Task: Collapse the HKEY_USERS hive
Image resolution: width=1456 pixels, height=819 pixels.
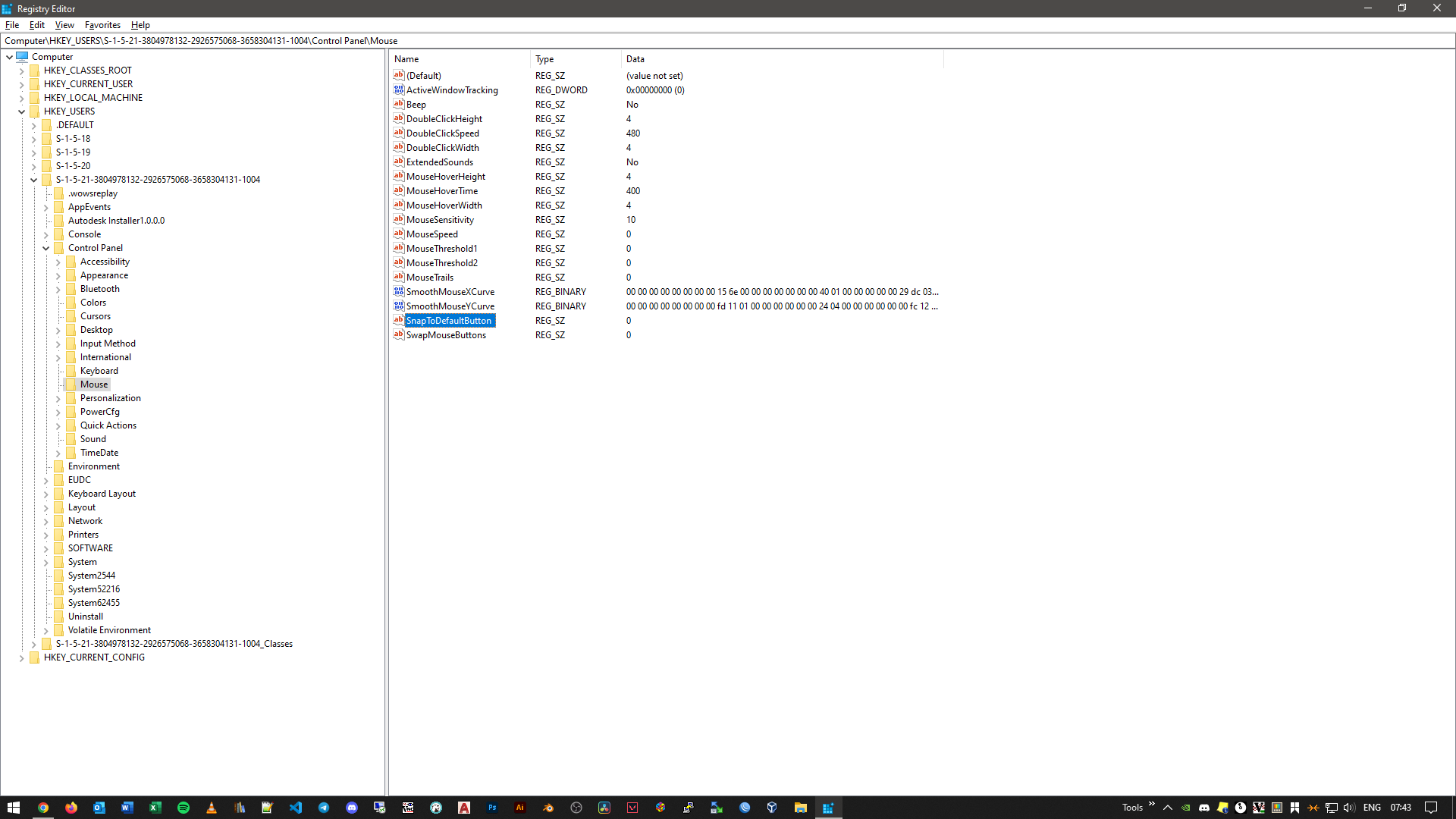Action: [21, 111]
